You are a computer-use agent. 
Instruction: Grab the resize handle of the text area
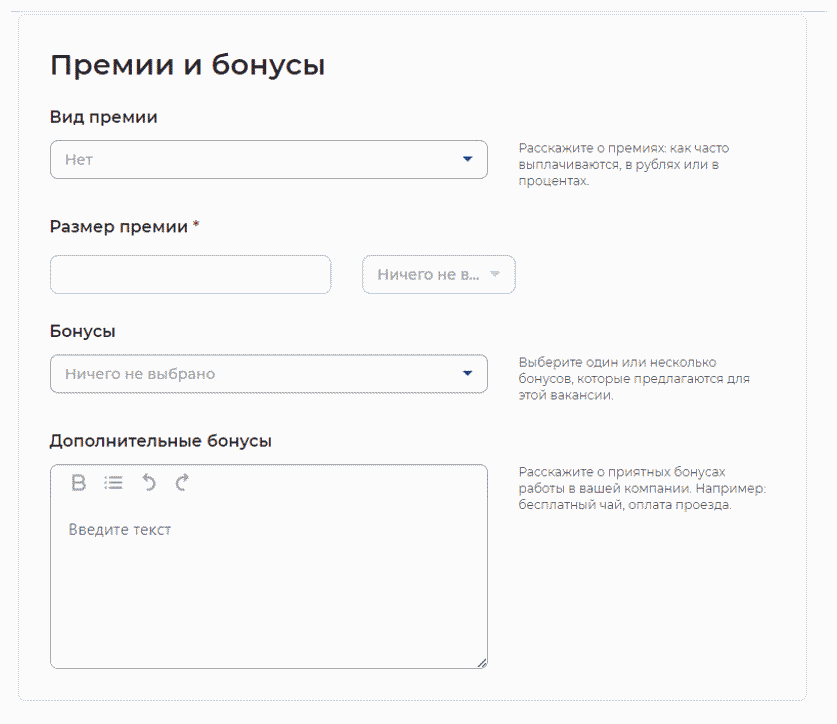[481, 662]
